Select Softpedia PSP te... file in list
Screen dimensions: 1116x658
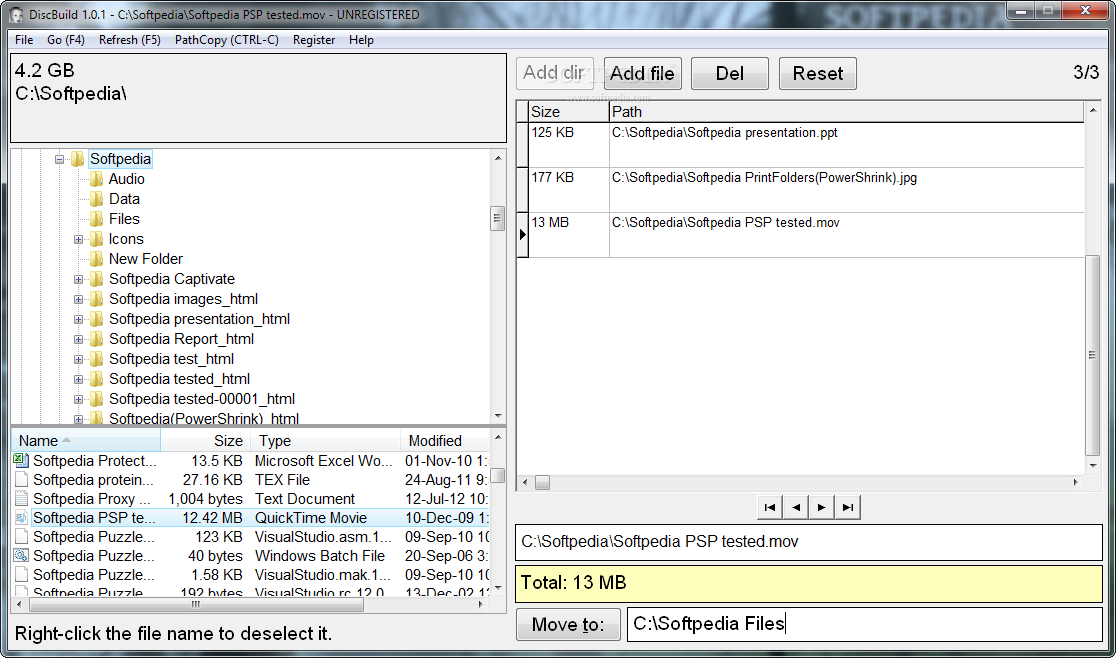[251, 518]
